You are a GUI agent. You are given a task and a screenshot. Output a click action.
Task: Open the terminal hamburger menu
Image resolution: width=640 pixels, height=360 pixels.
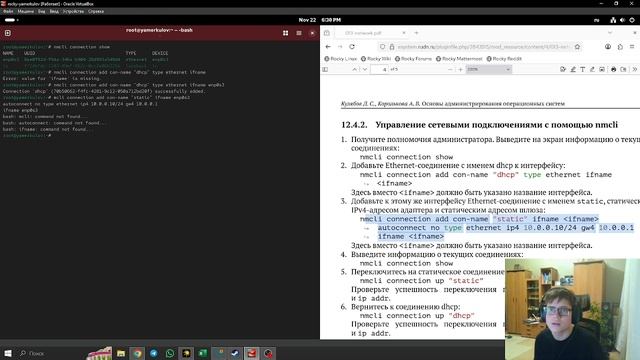click(x=299, y=33)
